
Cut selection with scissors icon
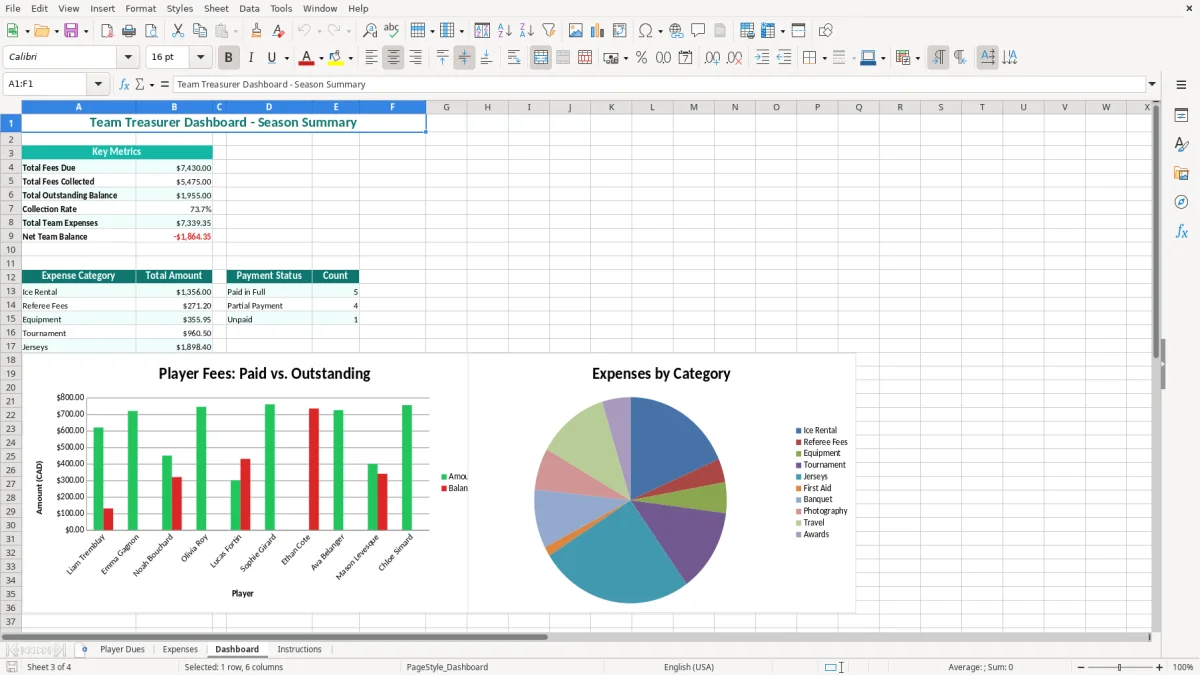point(177,31)
